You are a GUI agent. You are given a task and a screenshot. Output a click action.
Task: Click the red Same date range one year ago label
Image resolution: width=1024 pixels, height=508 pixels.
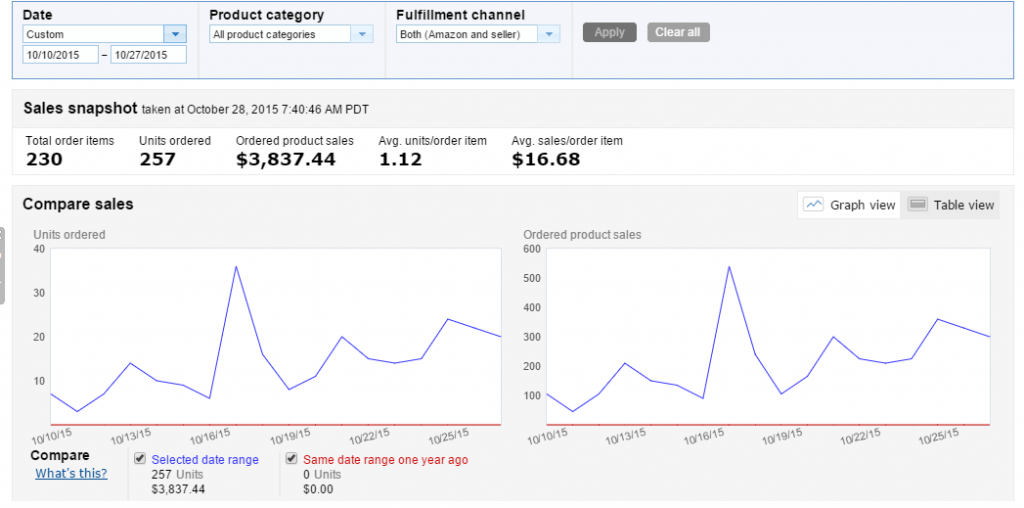coord(385,460)
